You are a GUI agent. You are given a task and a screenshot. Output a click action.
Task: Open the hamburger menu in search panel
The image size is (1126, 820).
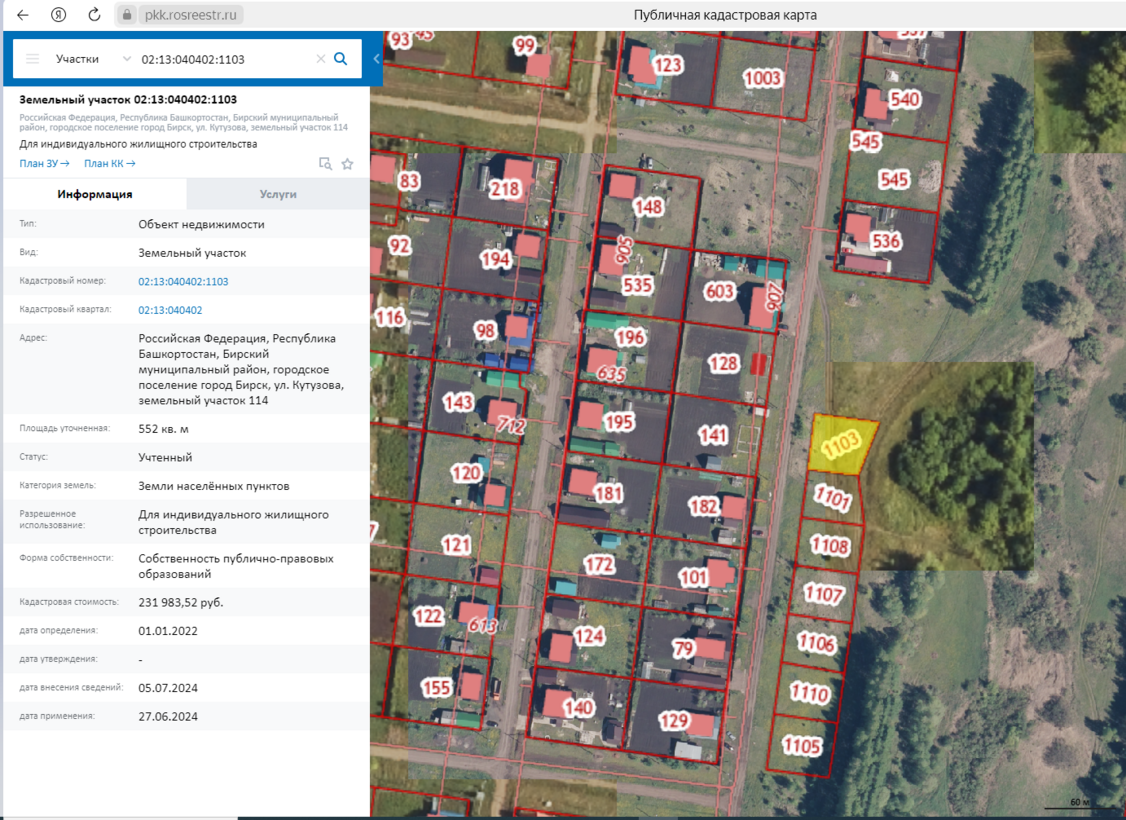coord(32,59)
